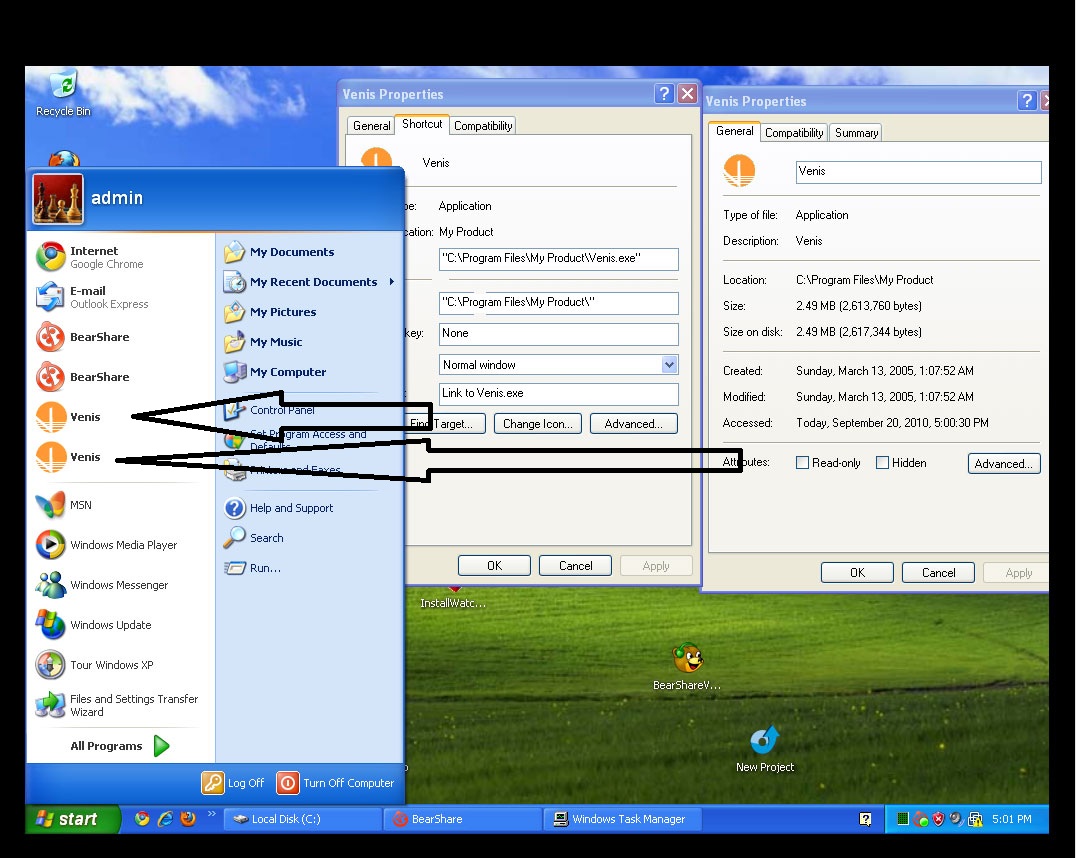Click the red Security Center shield tray icon
The image size is (1077, 858).
point(938,819)
